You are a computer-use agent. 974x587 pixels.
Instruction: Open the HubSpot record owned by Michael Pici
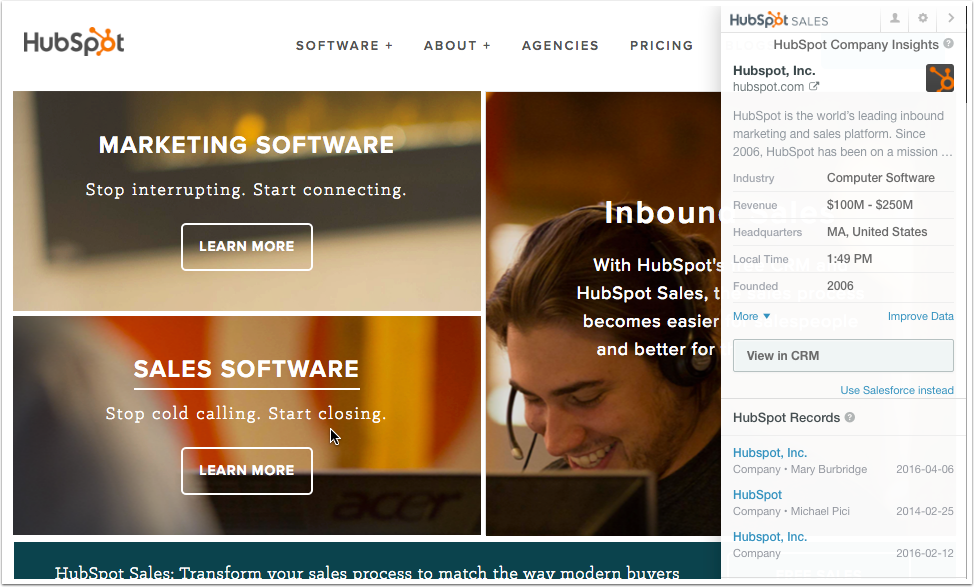(x=757, y=494)
